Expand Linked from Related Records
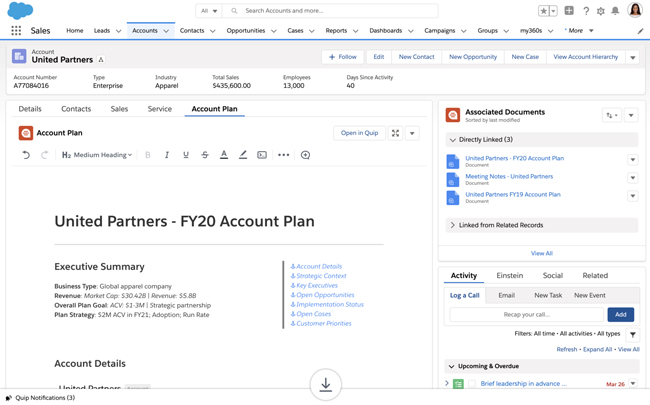This screenshot has height=405, width=650. click(x=453, y=225)
